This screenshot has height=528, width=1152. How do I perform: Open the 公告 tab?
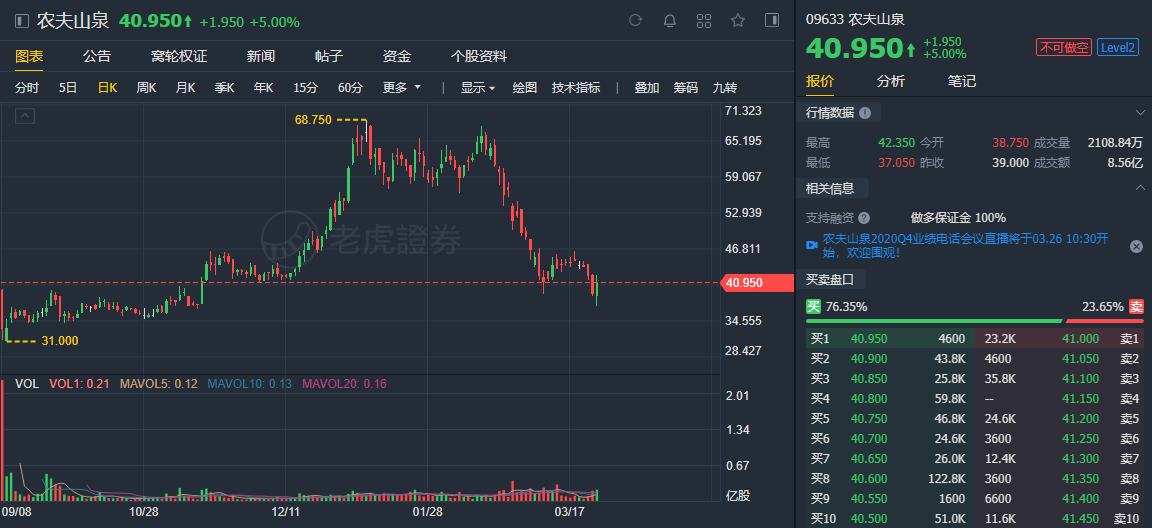coord(97,57)
